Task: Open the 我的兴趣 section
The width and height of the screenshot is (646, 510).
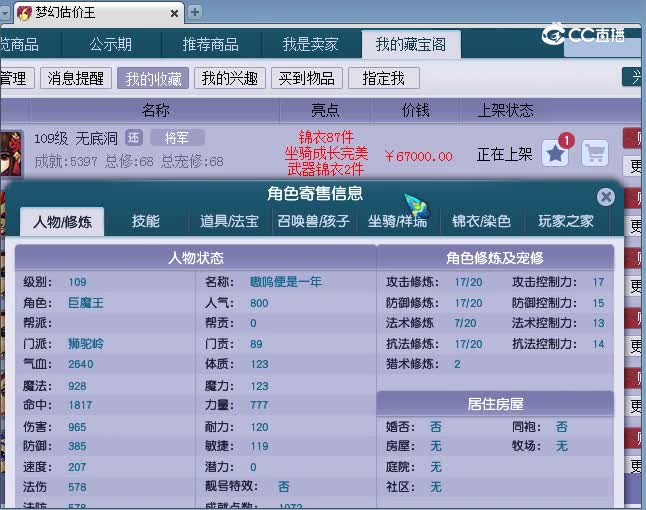Action: [230, 78]
